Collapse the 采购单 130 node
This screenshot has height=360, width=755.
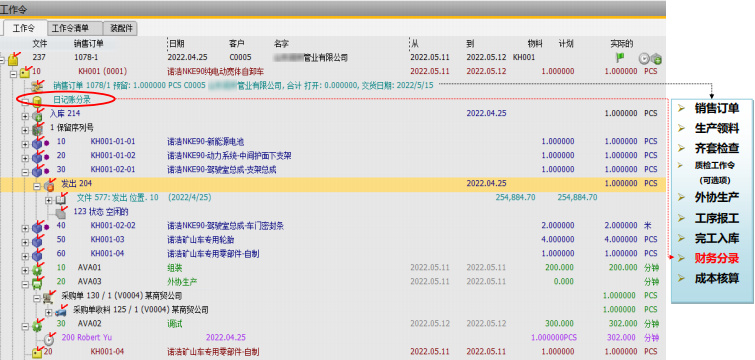(37, 298)
